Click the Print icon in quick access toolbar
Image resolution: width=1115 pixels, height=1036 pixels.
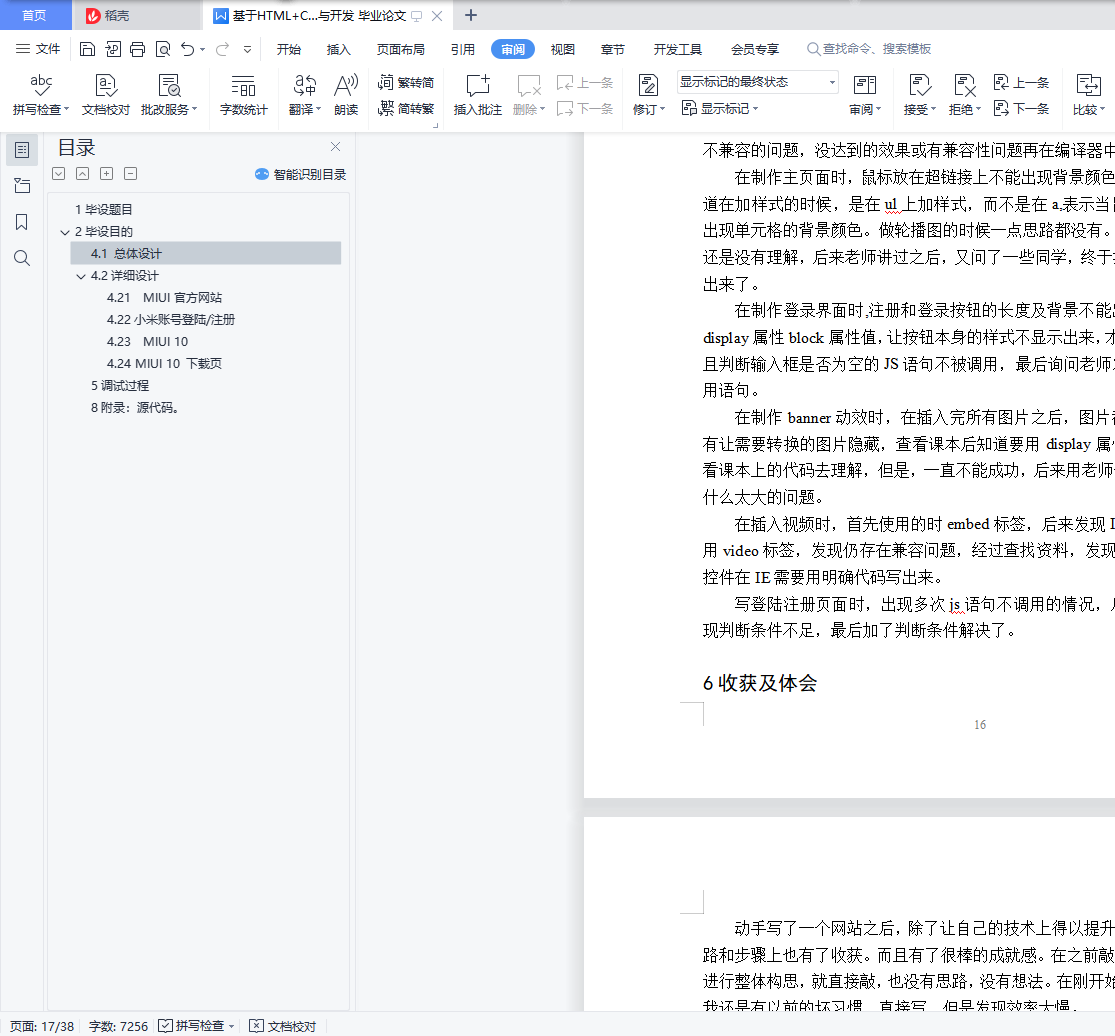click(x=137, y=49)
